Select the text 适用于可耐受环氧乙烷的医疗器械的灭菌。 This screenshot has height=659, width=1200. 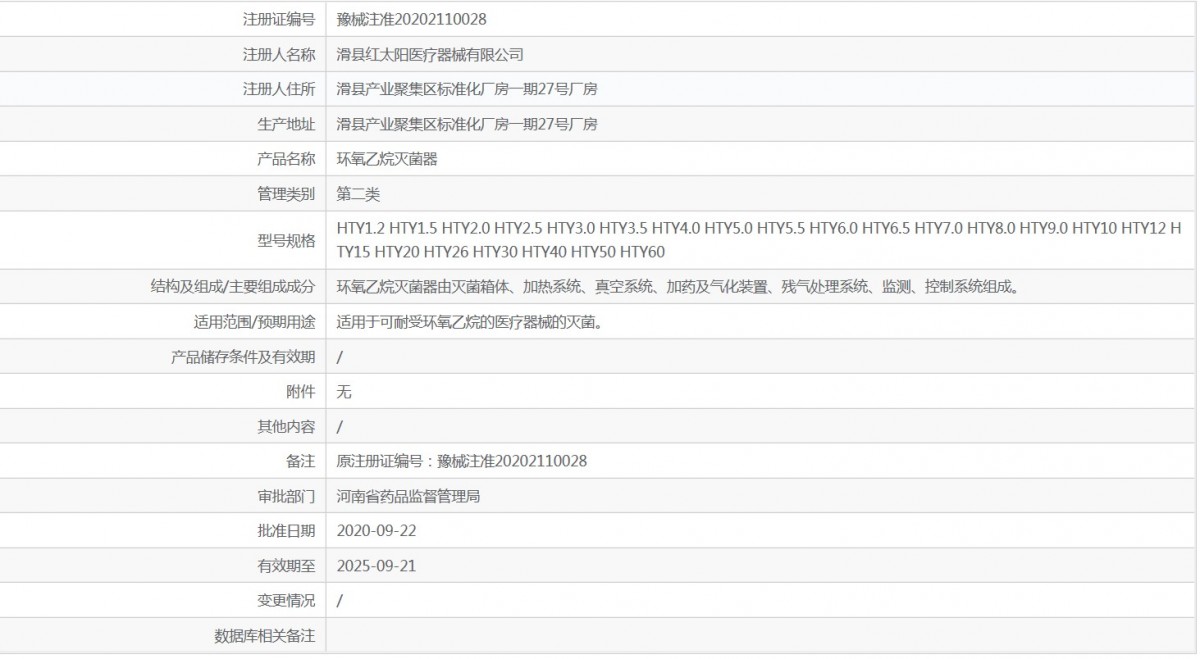(x=469, y=322)
